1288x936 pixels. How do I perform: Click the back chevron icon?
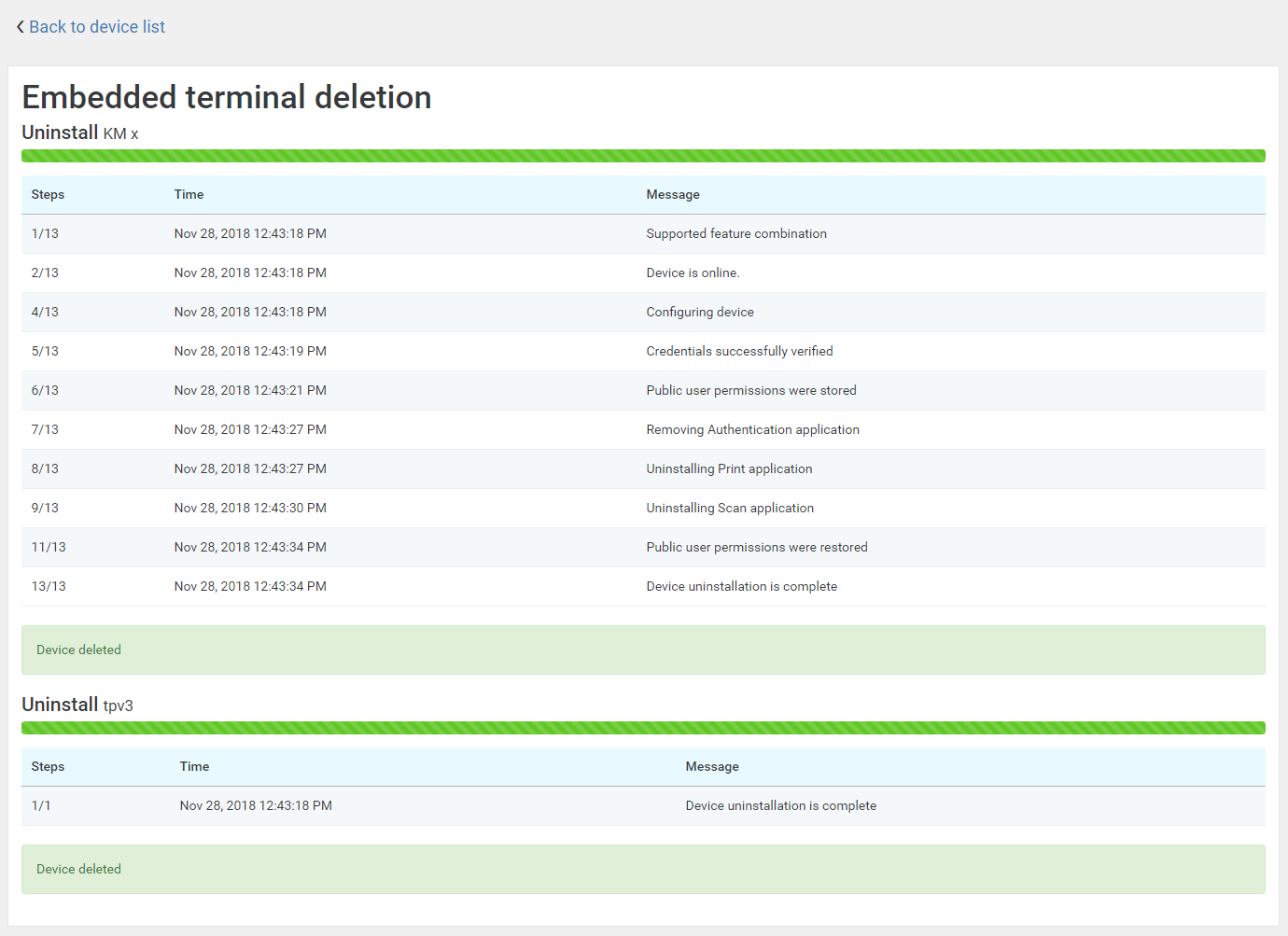point(20,26)
